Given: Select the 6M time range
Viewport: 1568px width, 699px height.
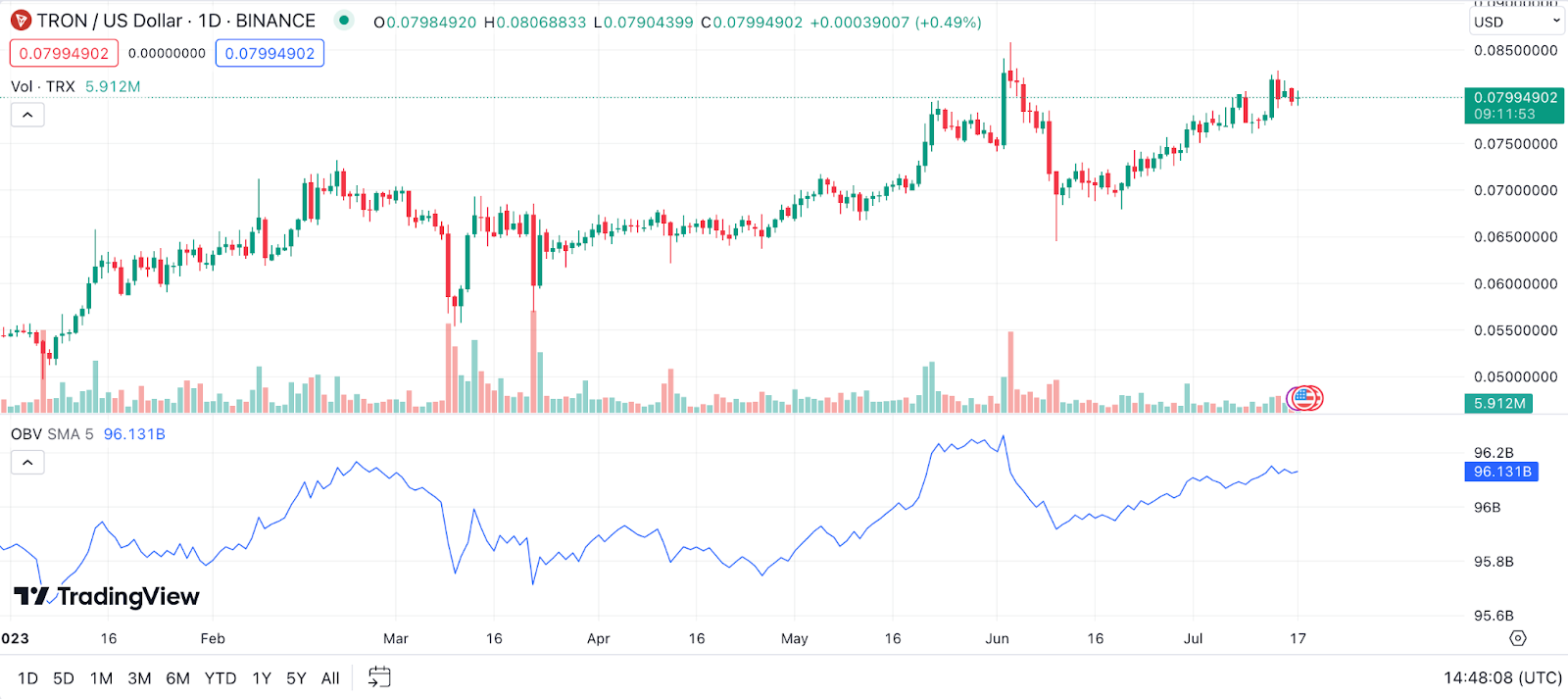Looking at the screenshot, I should 177,678.
